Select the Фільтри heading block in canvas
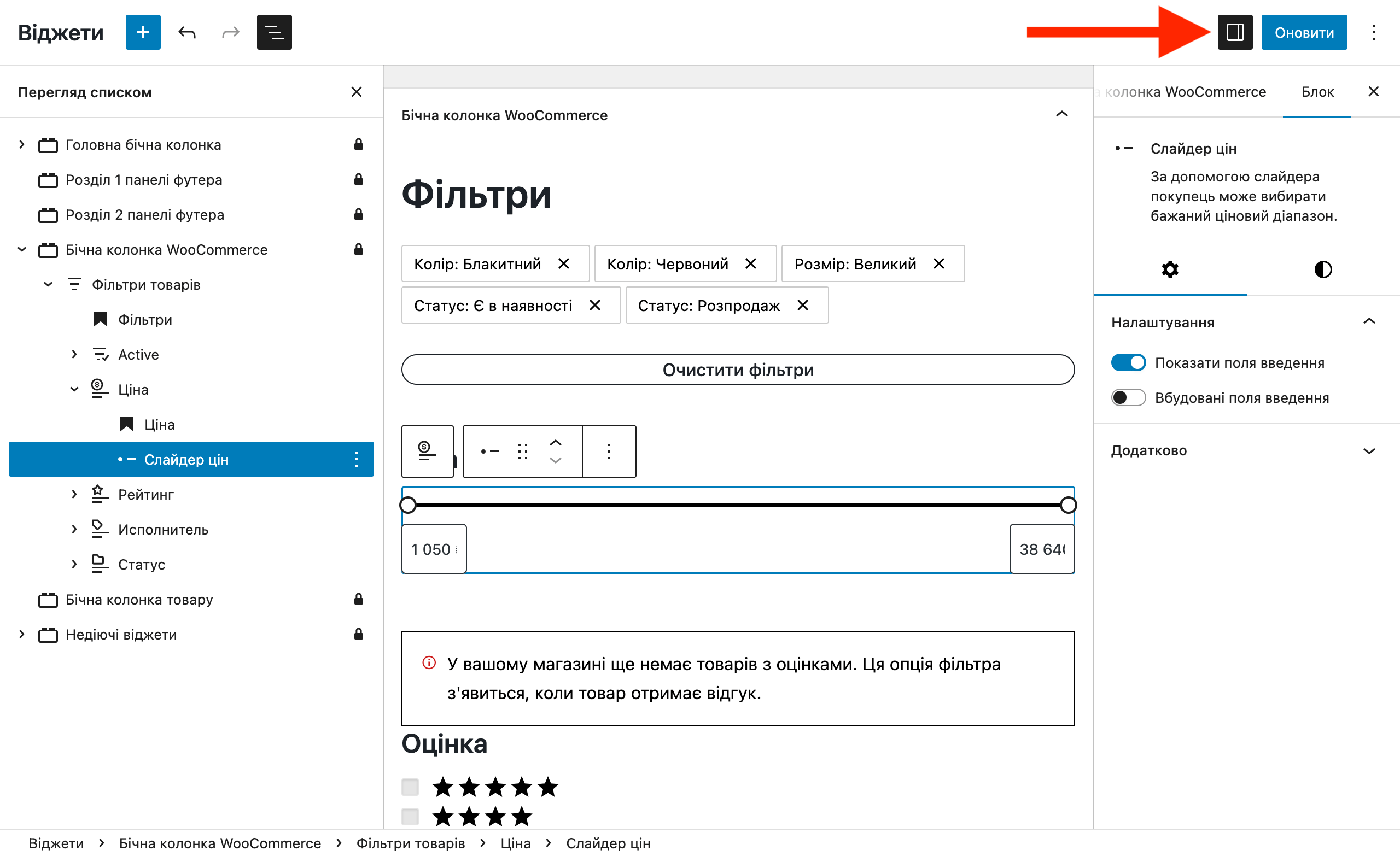Image resolution: width=1400 pixels, height=856 pixels. tap(476, 194)
